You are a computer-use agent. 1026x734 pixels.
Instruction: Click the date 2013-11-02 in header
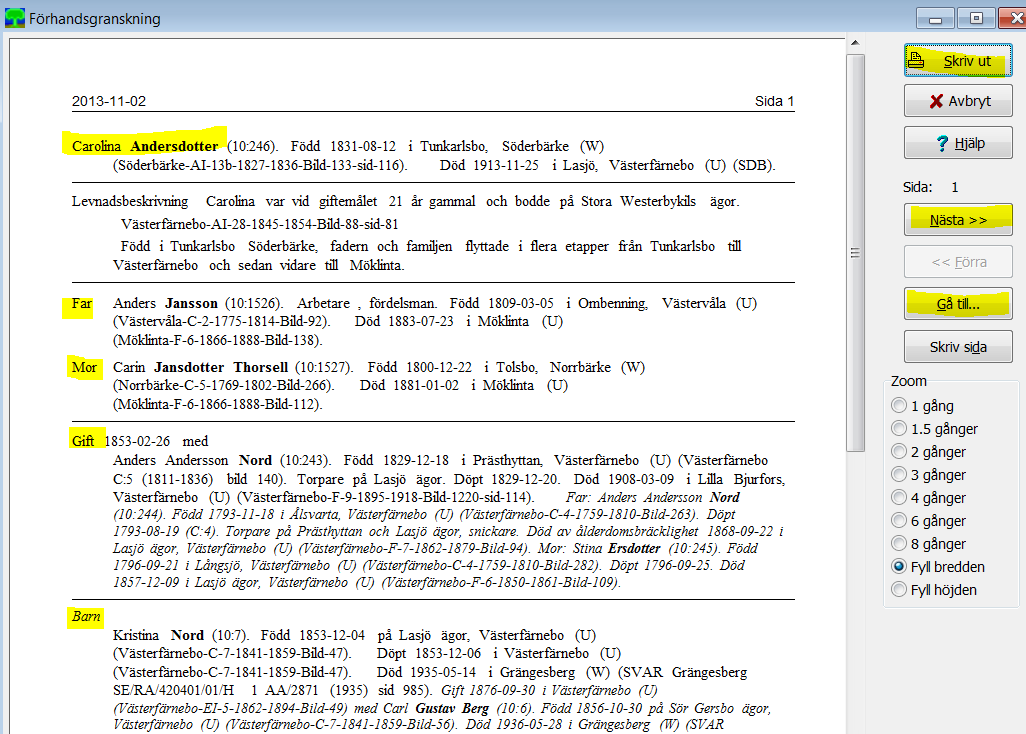(109, 101)
